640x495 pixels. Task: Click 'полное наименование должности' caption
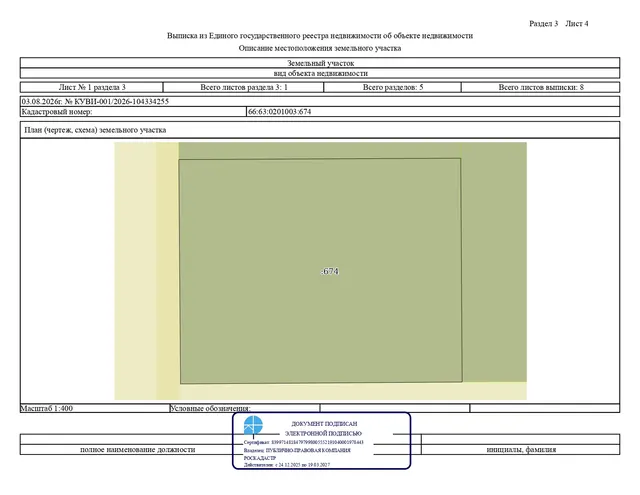click(138, 450)
